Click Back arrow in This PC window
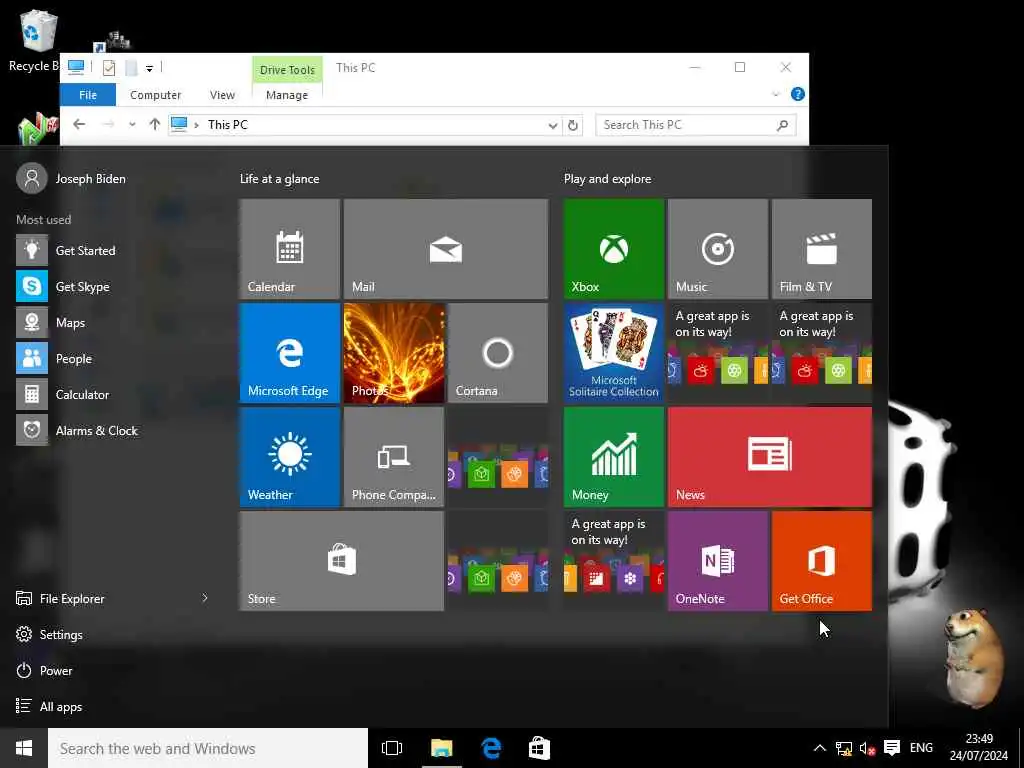The image size is (1024, 768). pos(79,124)
